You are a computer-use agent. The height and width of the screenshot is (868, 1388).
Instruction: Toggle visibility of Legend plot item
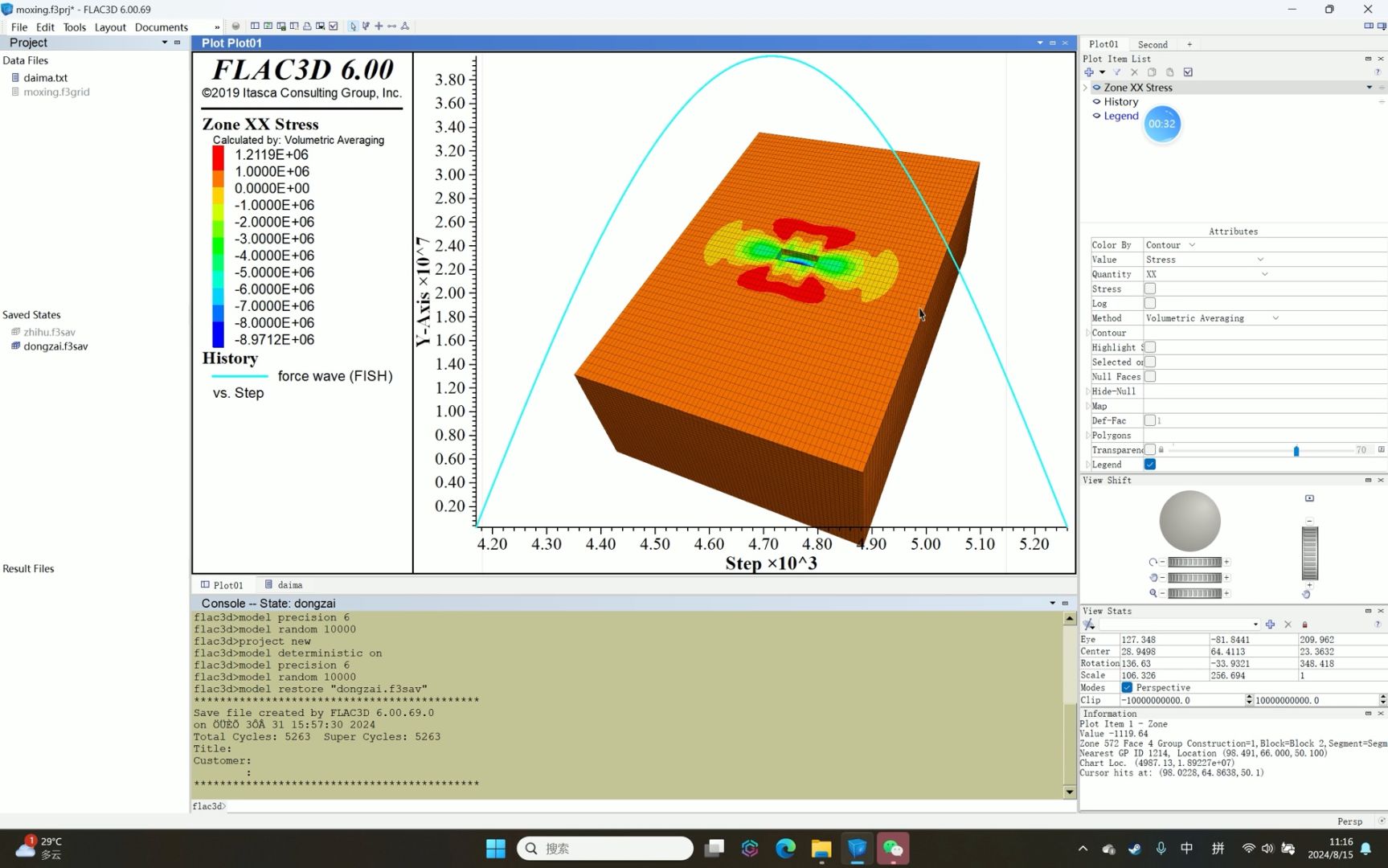(x=1096, y=117)
